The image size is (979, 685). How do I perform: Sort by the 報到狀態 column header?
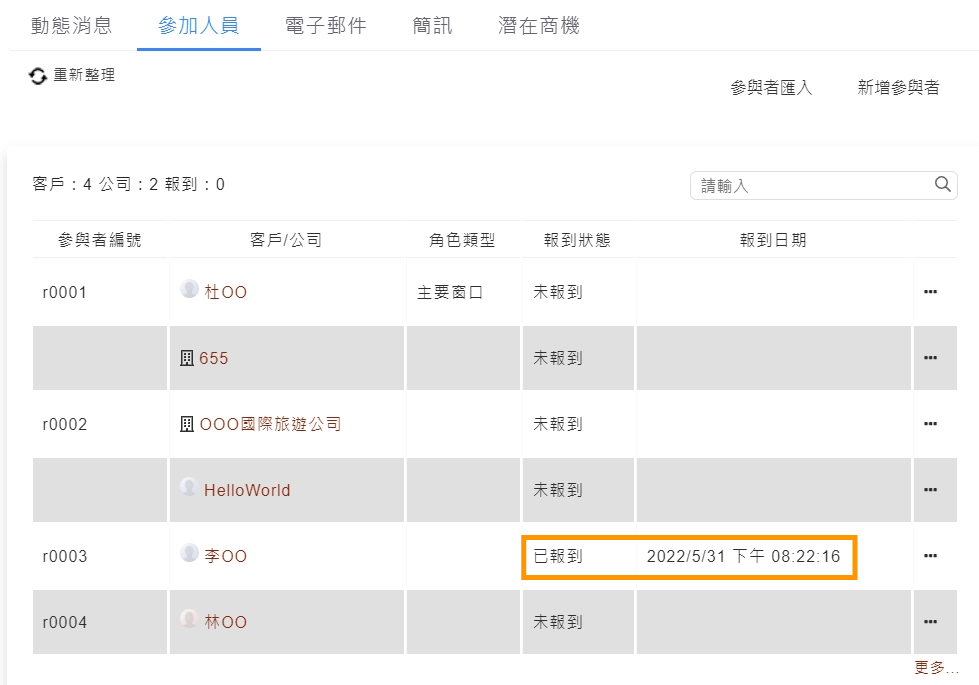pos(577,240)
